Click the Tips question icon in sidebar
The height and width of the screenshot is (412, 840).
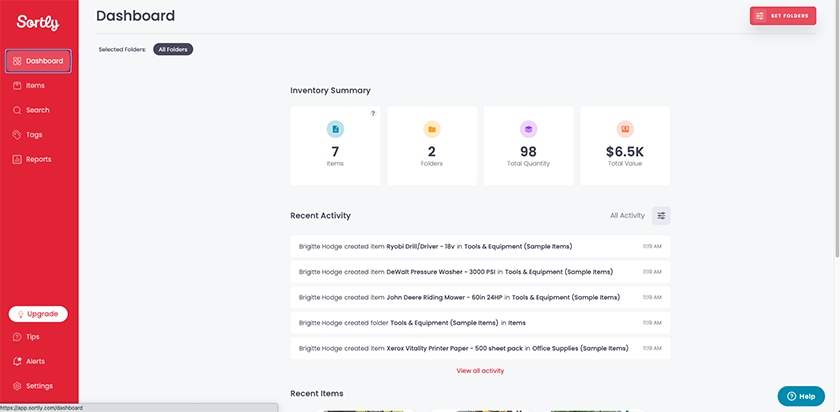17,336
